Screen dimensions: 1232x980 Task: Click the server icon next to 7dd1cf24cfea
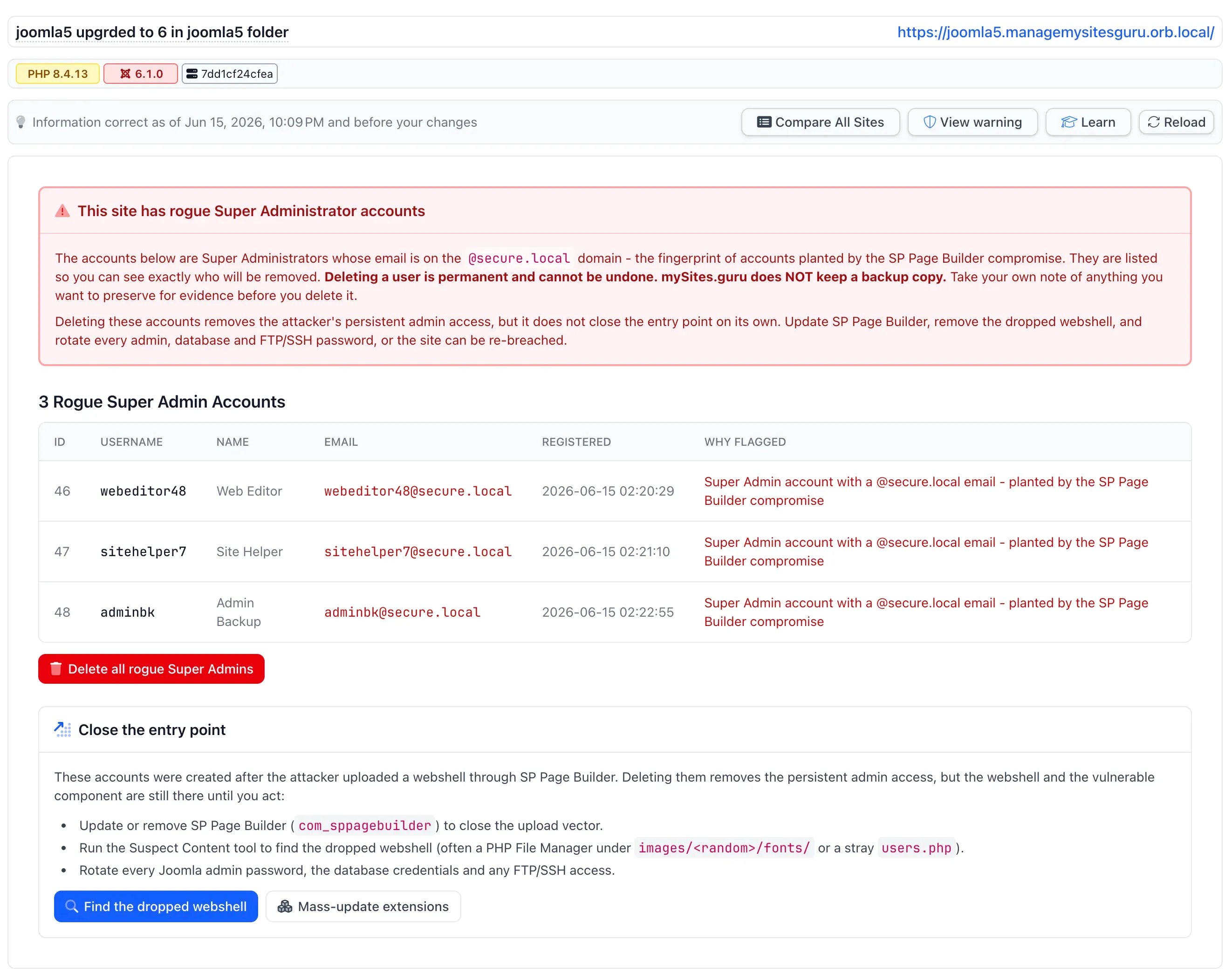tap(192, 74)
